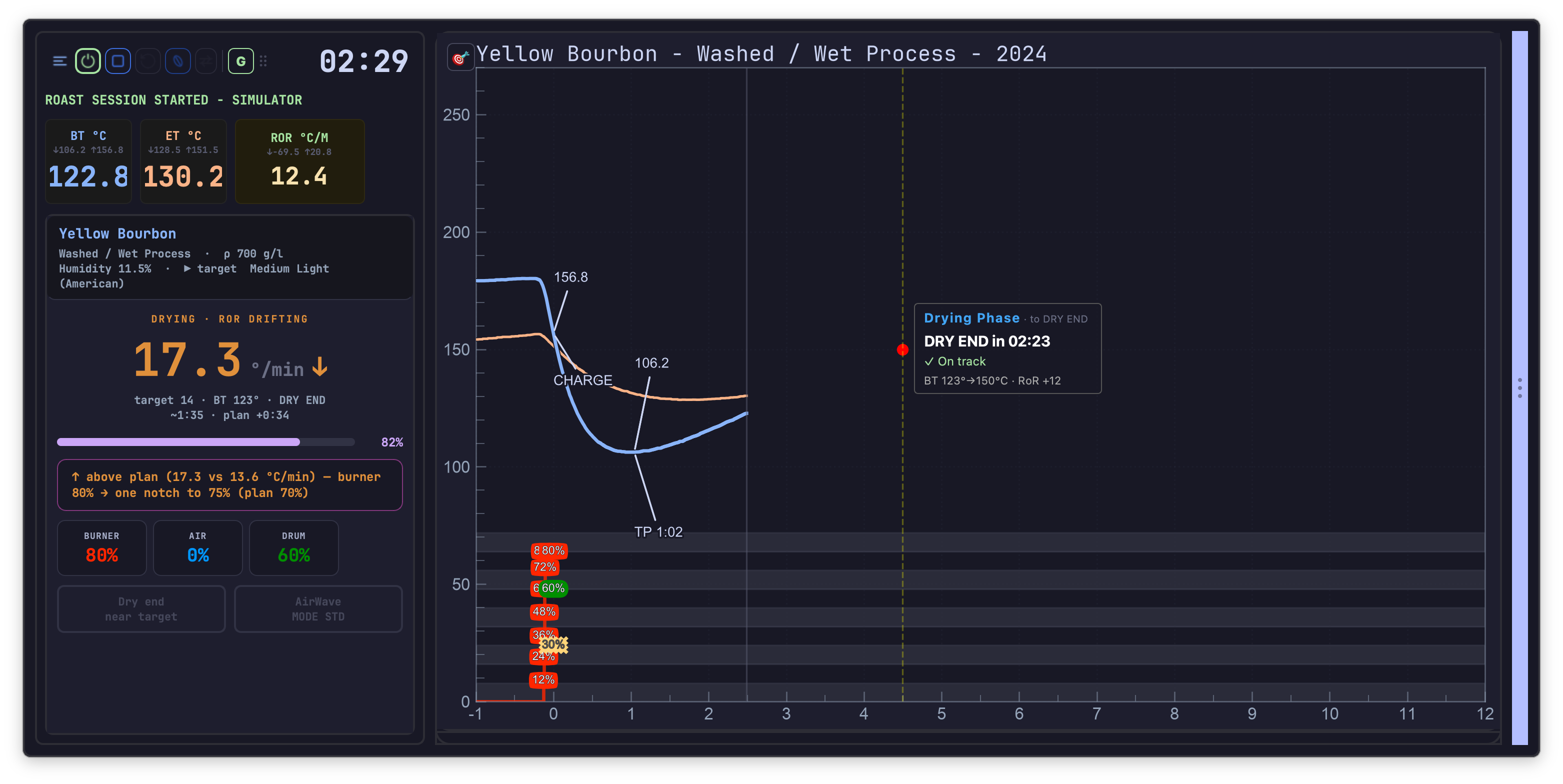
Task: Click the six-dot drag handle icon
Action: point(263,61)
